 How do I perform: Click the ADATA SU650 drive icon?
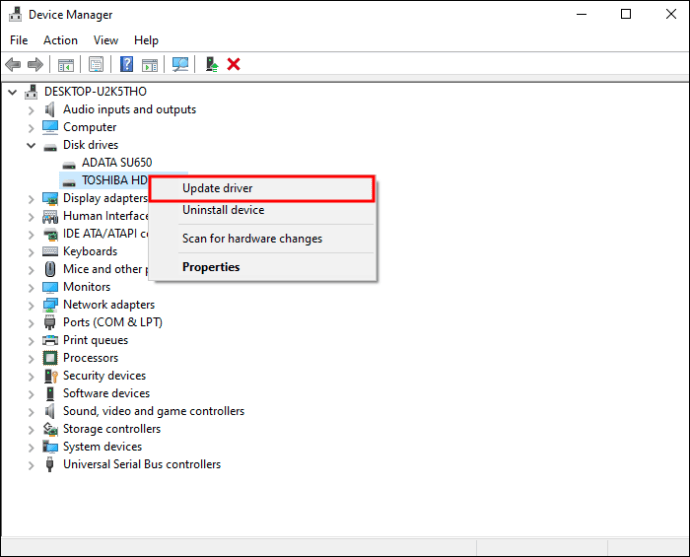click(x=69, y=164)
